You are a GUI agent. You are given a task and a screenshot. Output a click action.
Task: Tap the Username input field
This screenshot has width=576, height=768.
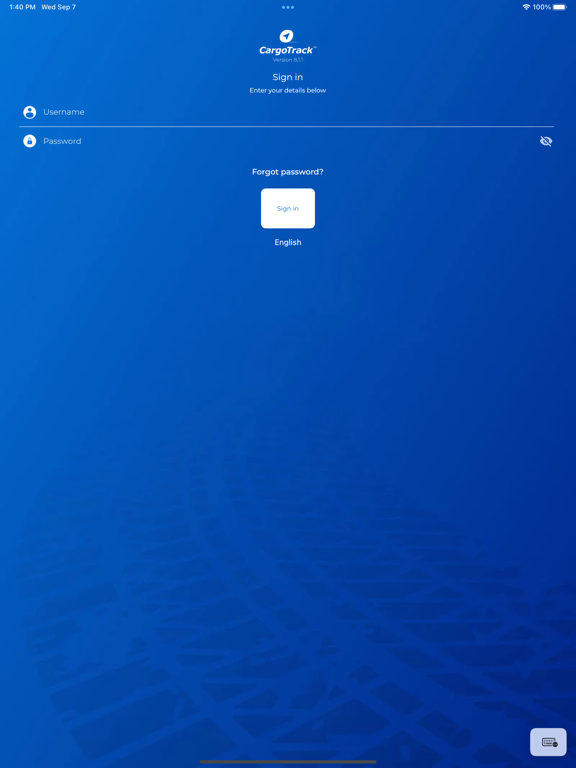tap(287, 112)
